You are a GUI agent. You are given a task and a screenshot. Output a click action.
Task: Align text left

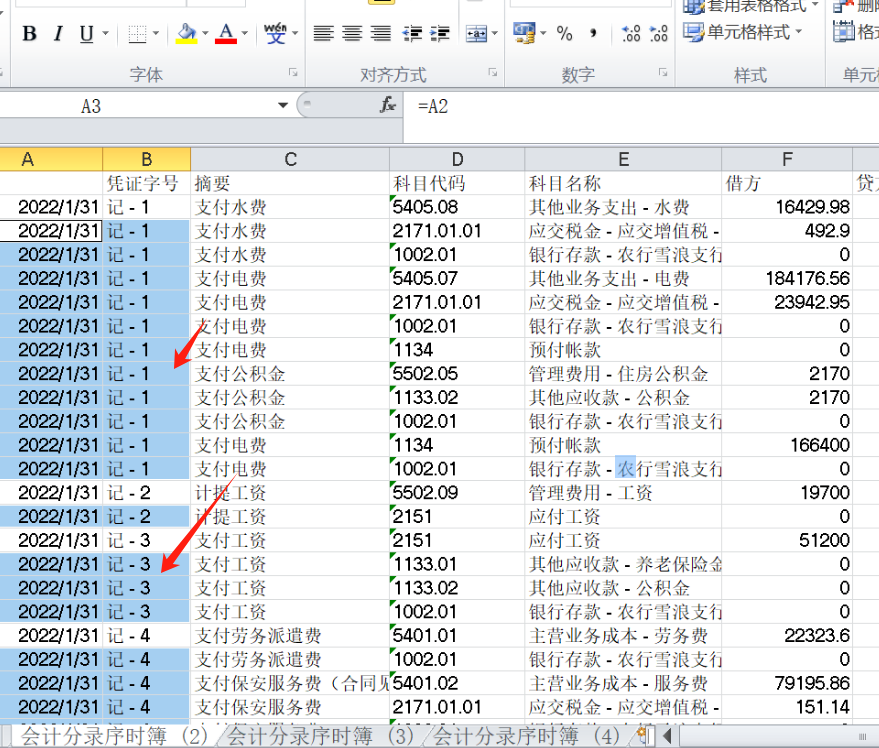(x=323, y=34)
